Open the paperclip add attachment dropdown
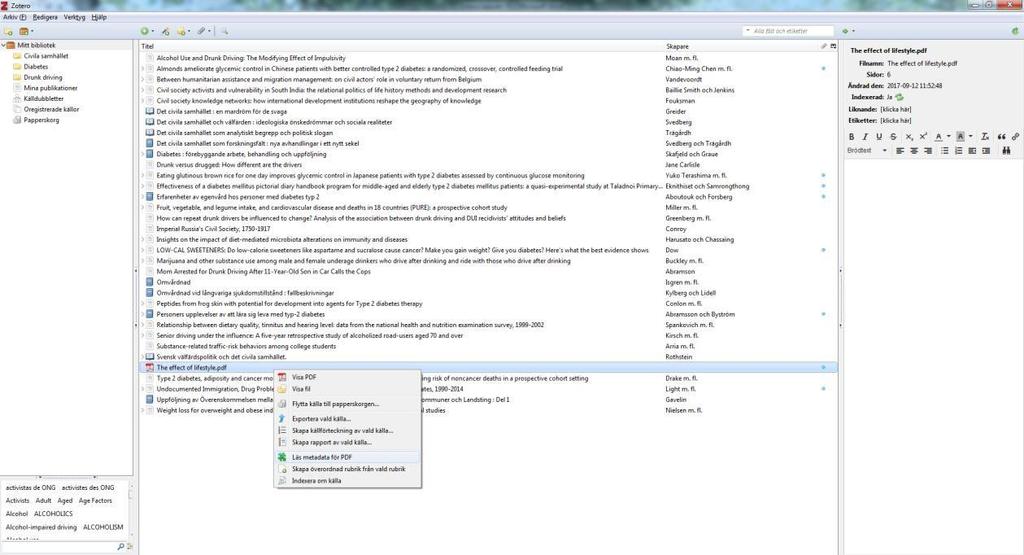Screen dimensions: 1024x555 [204, 31]
